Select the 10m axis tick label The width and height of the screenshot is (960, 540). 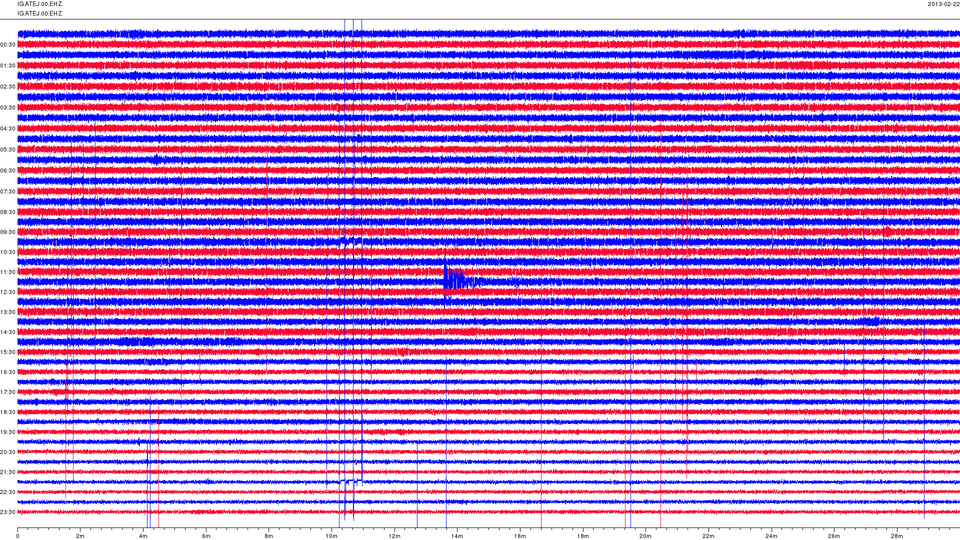click(331, 536)
